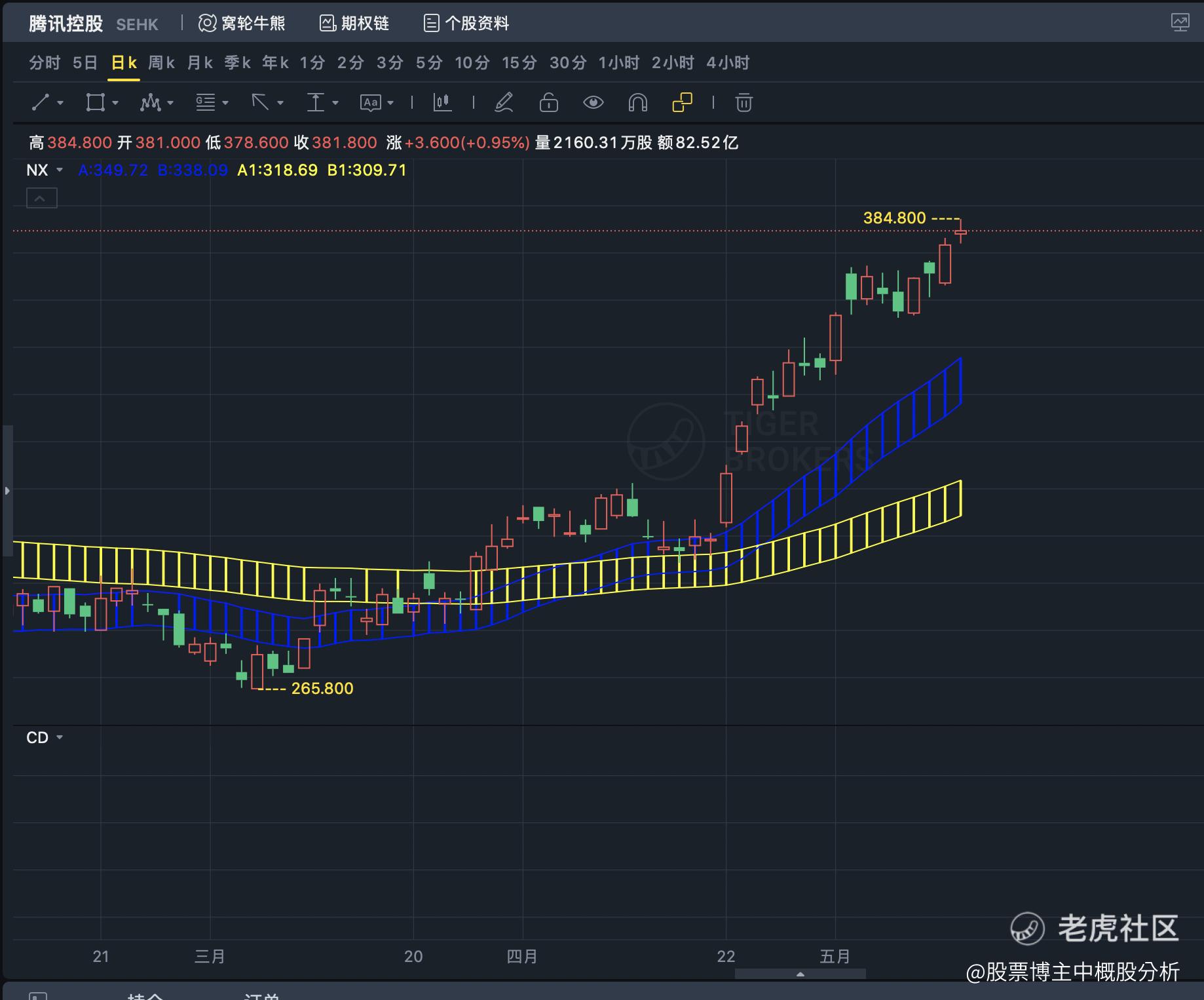Viewport: 1204px width, 1000px height.
Task: Open dropdown arrow beside rectangle tool
Action: point(115,103)
